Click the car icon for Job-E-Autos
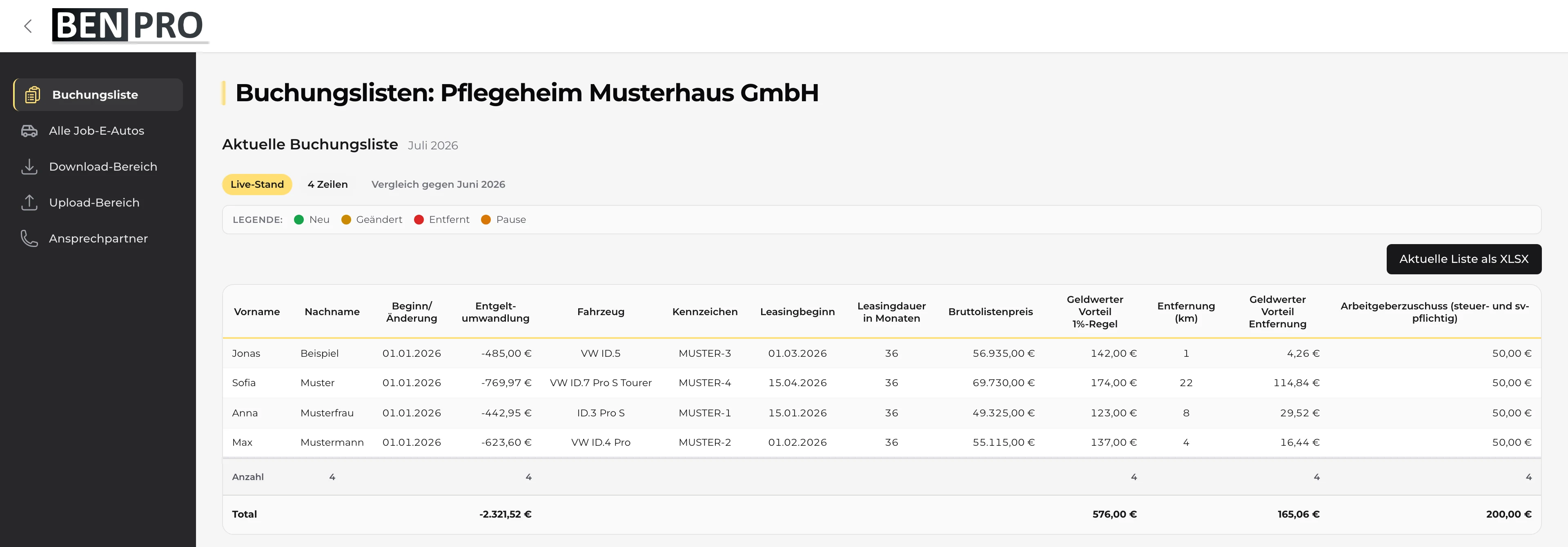Screen dimensions: 1568x547 pos(29,131)
